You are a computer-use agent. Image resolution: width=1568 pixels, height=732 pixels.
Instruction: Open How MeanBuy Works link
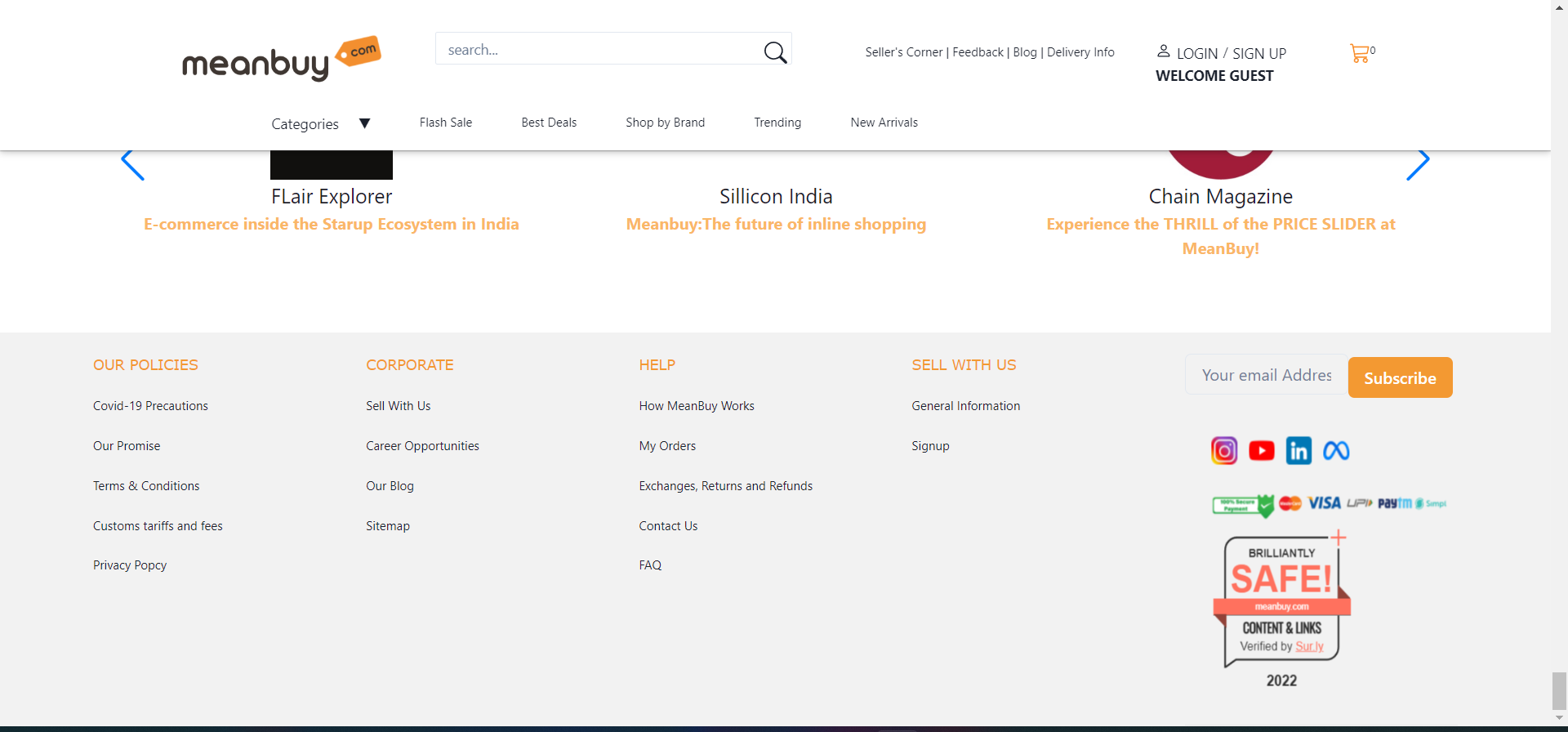pyautogui.click(x=697, y=406)
